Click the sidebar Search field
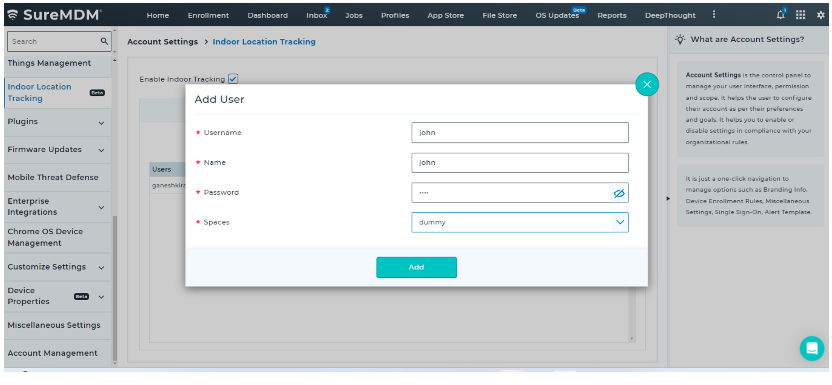This screenshot has height=385, width=832. pyautogui.click(x=58, y=41)
